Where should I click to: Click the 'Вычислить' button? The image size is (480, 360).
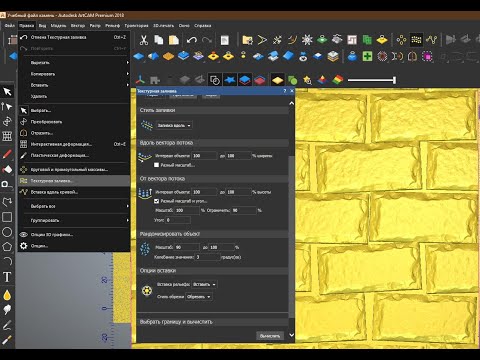click(270, 336)
